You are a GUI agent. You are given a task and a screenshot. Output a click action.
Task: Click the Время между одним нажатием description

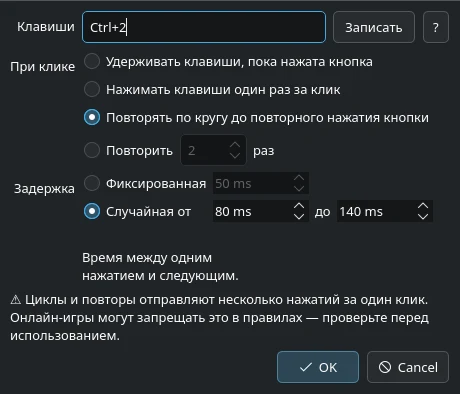(x=160, y=267)
